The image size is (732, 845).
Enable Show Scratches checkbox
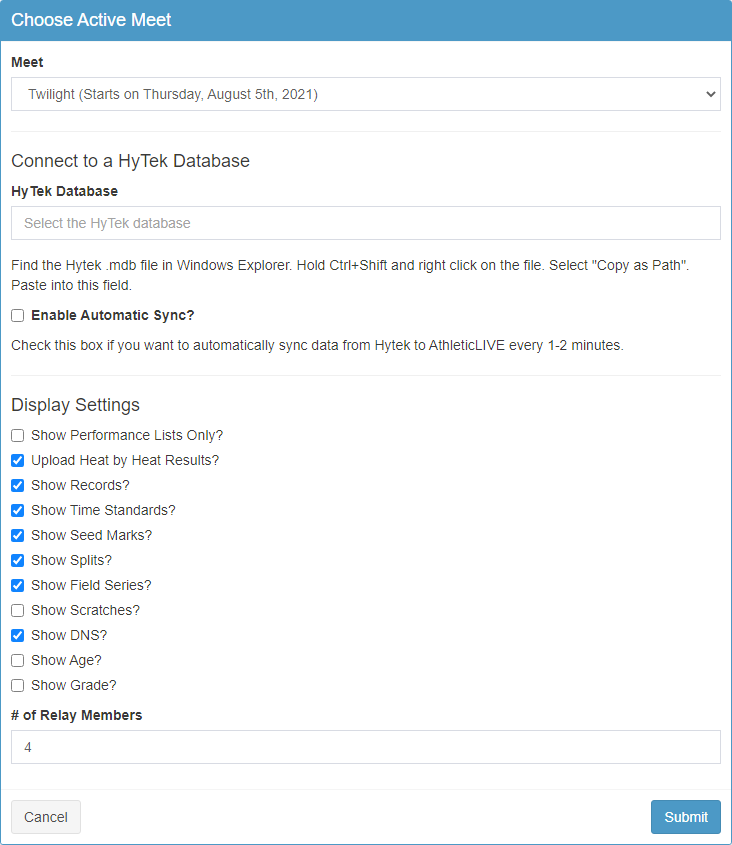18,611
